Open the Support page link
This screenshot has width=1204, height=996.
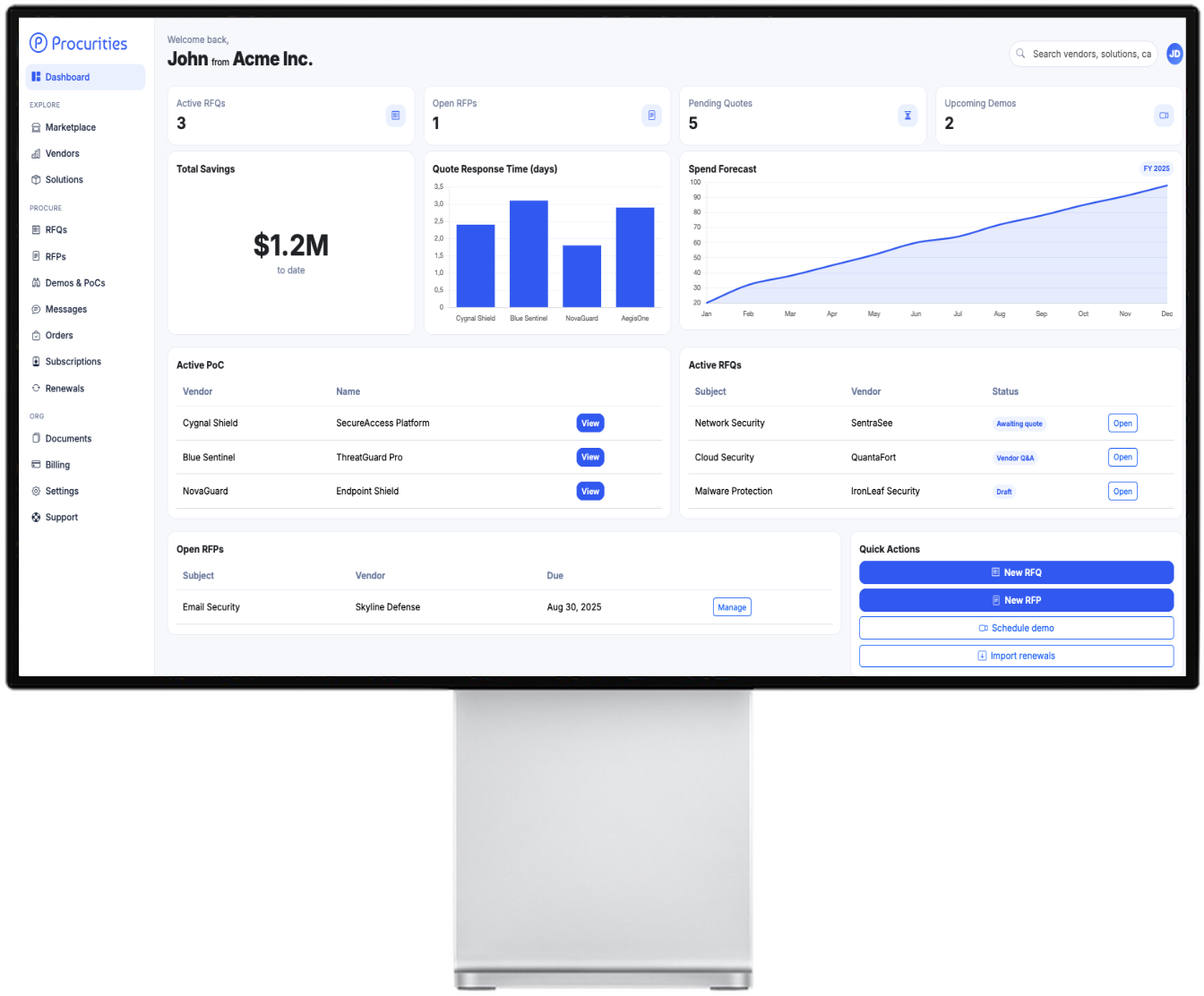(x=61, y=518)
